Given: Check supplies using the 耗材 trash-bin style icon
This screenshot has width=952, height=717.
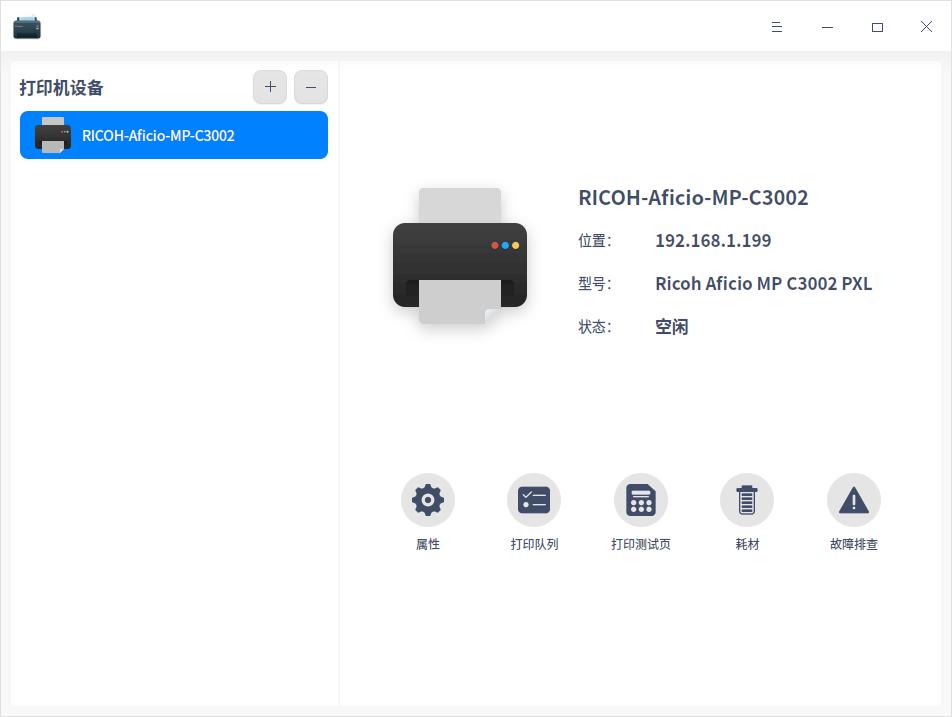Looking at the screenshot, I should click(x=747, y=499).
